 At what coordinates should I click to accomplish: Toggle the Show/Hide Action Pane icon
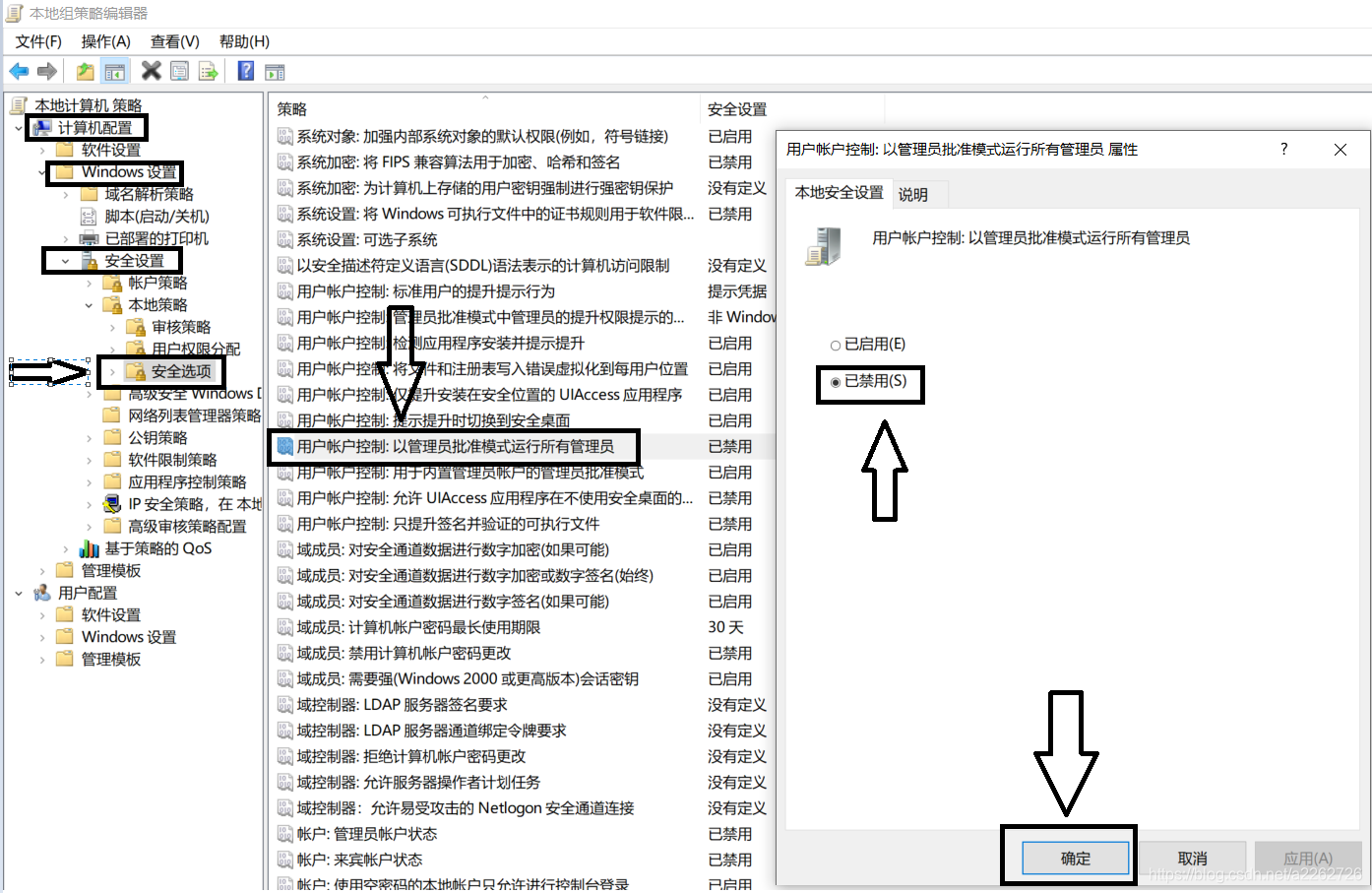(275, 72)
